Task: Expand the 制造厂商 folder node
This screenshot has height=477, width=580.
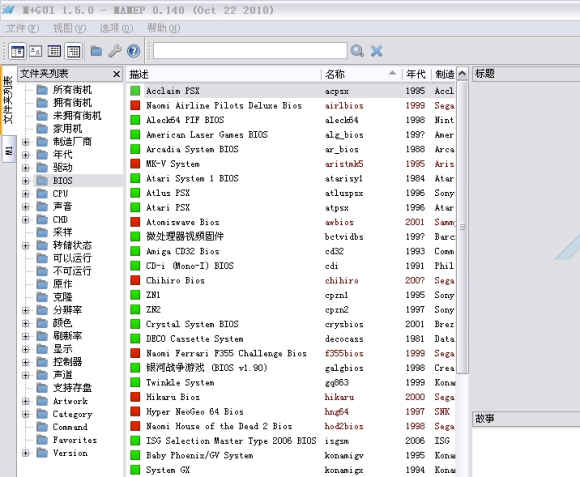Action: (x=26, y=142)
